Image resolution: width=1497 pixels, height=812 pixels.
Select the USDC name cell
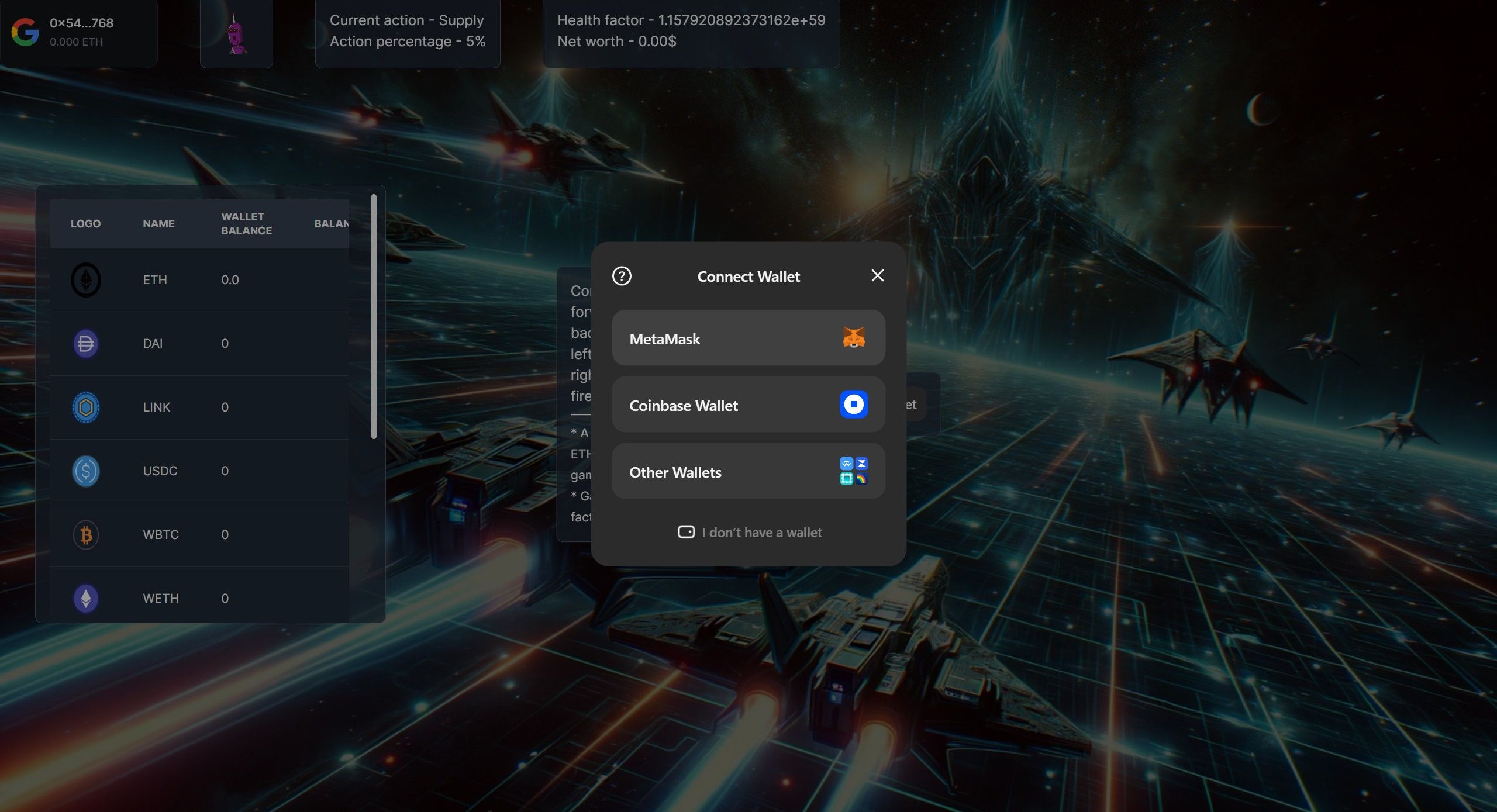tap(160, 471)
